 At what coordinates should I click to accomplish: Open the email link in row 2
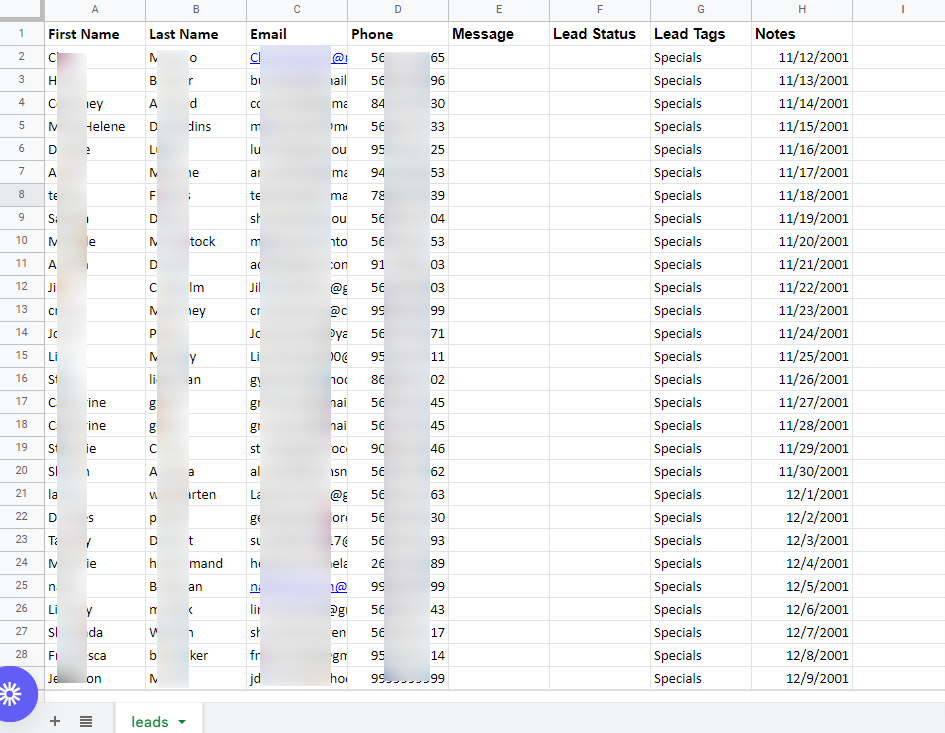coord(298,57)
